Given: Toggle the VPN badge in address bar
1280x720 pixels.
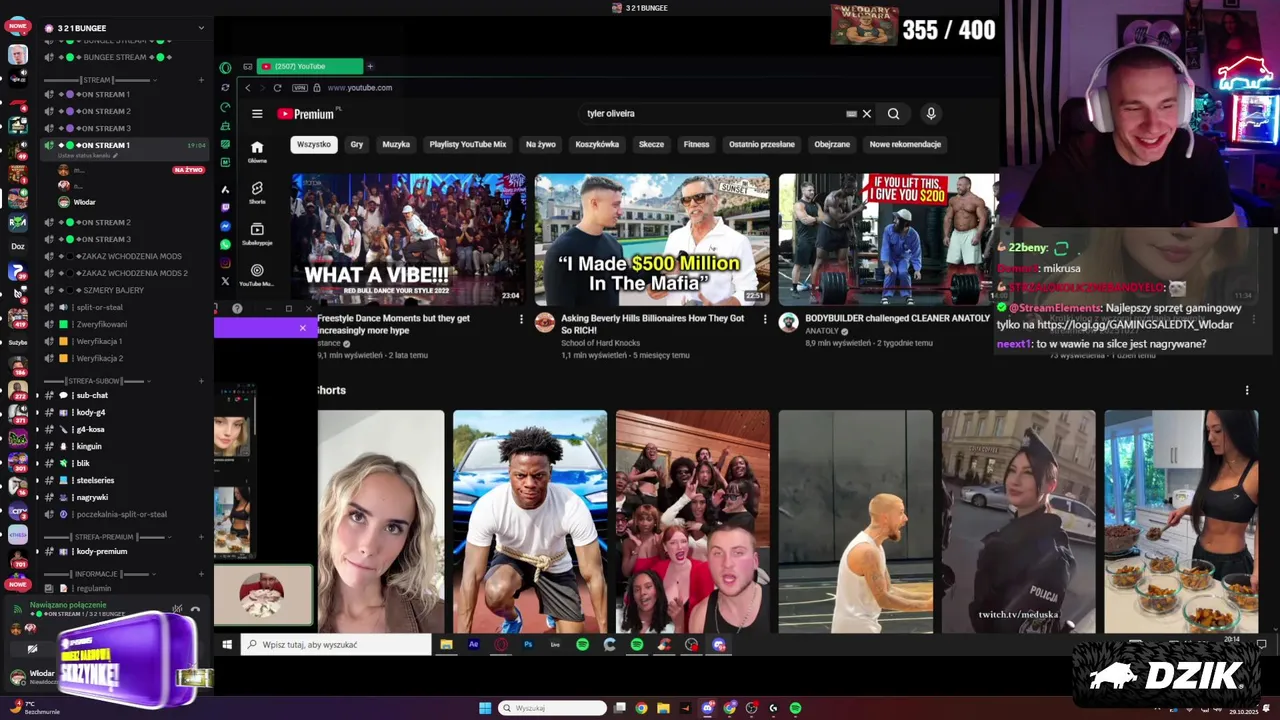Looking at the screenshot, I should click(x=299, y=88).
